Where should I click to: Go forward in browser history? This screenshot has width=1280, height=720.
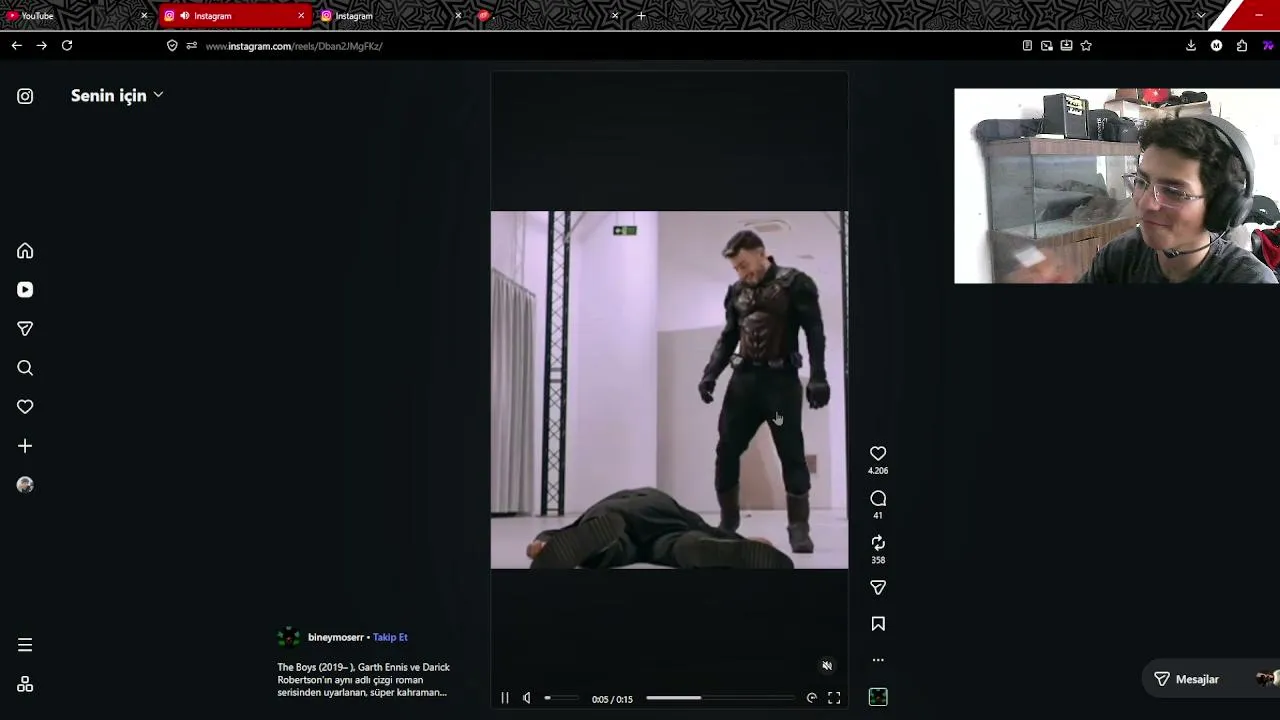point(41,46)
